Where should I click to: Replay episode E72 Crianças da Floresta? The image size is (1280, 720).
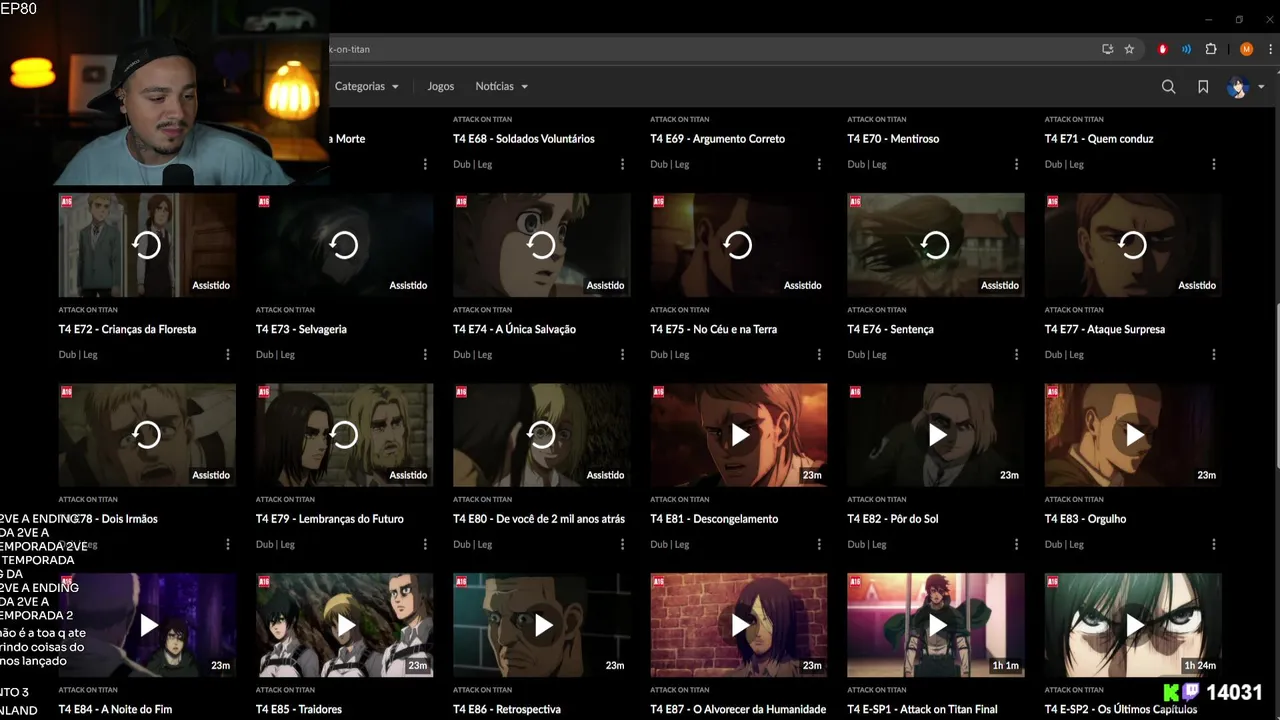pyautogui.click(x=147, y=245)
